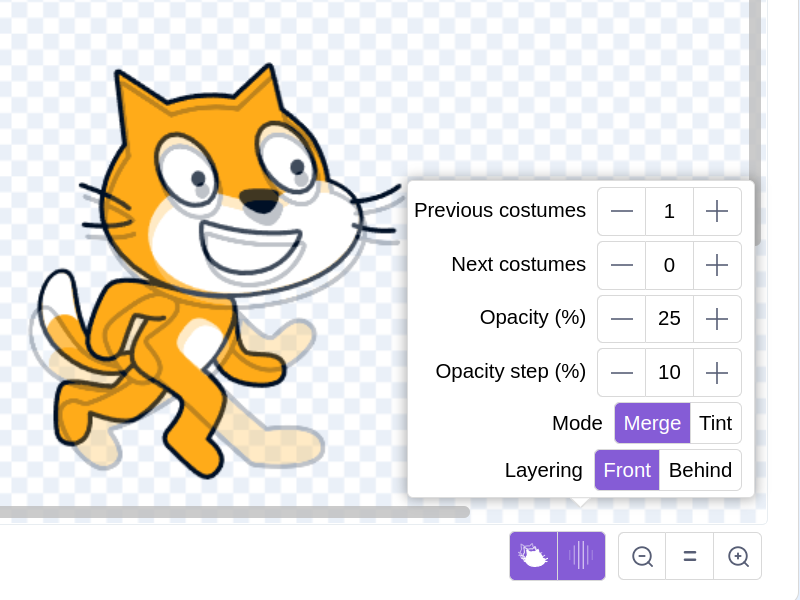Click the 'Next costumes' label
The width and height of the screenshot is (800, 600).
[x=519, y=264]
